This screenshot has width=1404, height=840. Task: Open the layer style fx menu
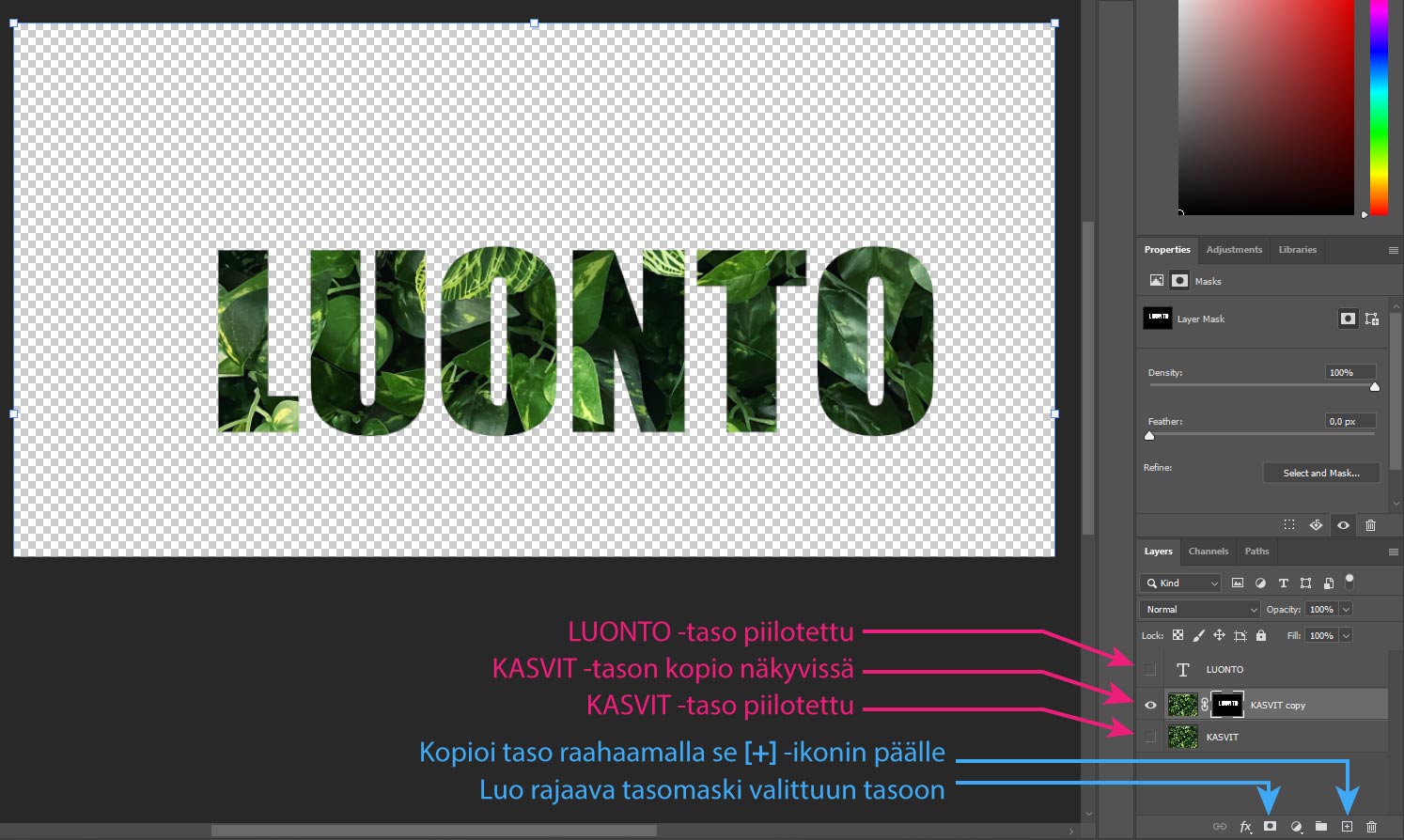click(1245, 826)
